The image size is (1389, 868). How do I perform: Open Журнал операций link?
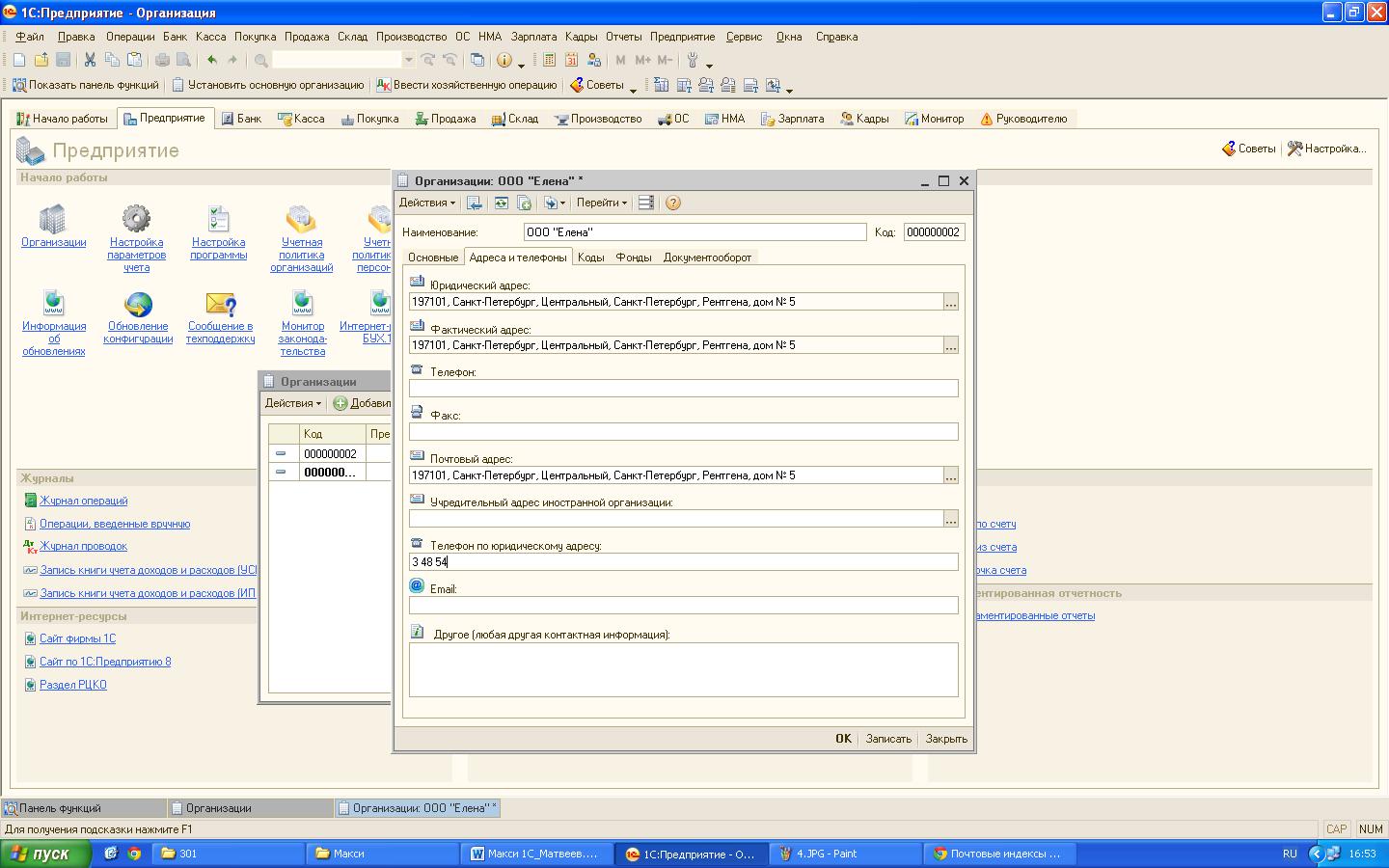[x=83, y=501]
